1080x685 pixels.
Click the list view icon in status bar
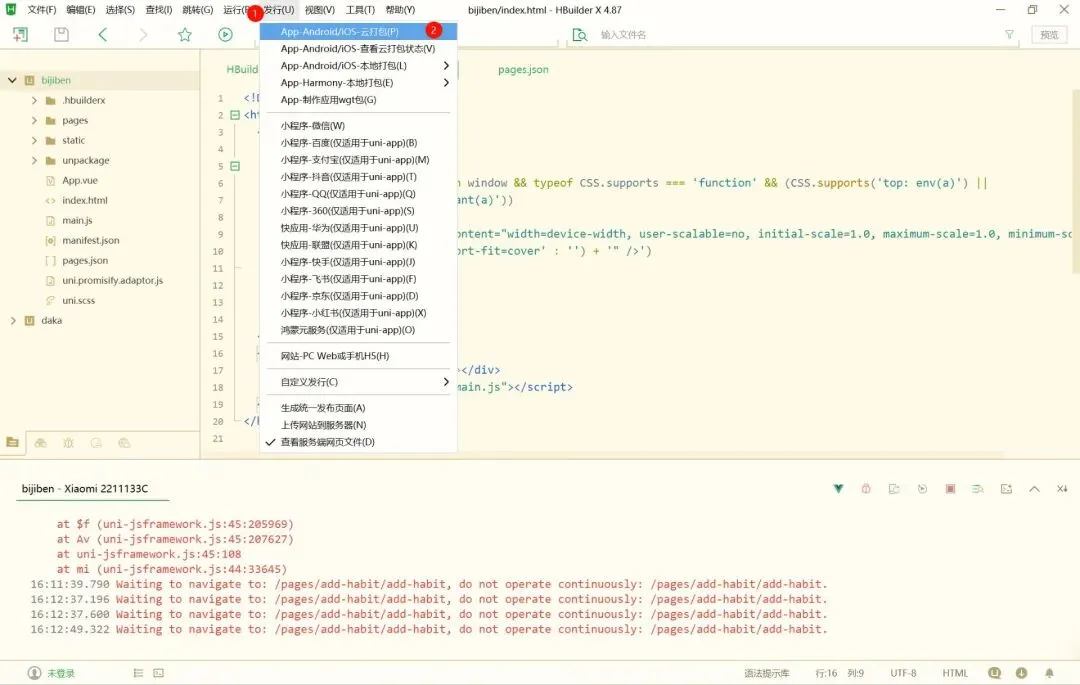138,673
